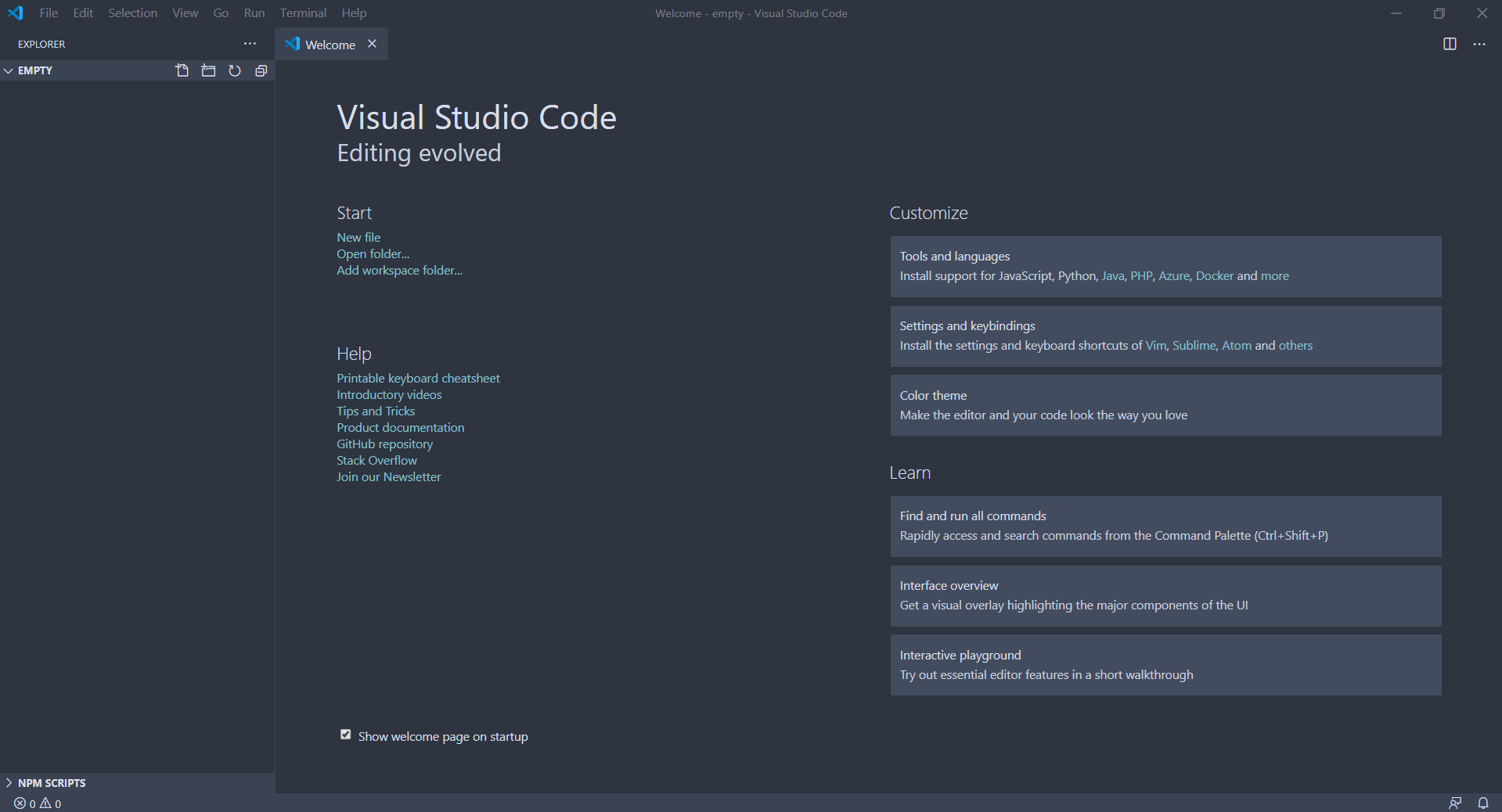Open the Go menu
1502x812 pixels.
tap(221, 13)
